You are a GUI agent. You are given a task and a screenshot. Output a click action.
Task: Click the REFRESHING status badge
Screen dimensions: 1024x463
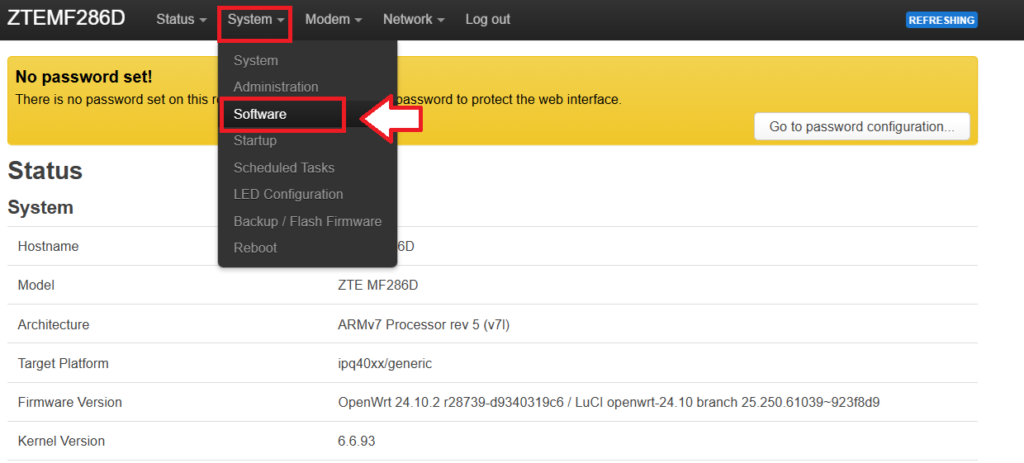[941, 20]
